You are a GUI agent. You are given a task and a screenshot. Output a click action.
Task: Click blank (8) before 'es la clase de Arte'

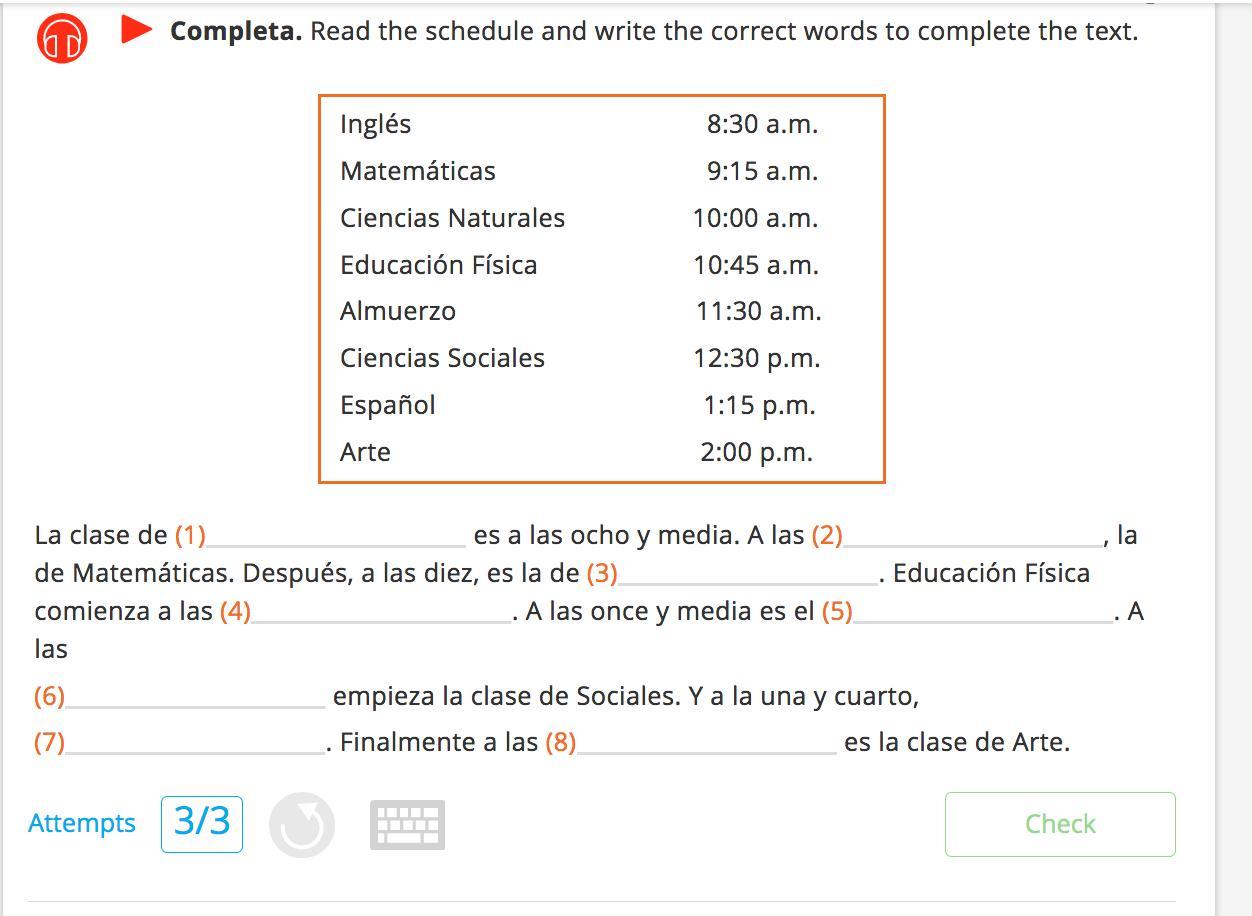(x=706, y=741)
